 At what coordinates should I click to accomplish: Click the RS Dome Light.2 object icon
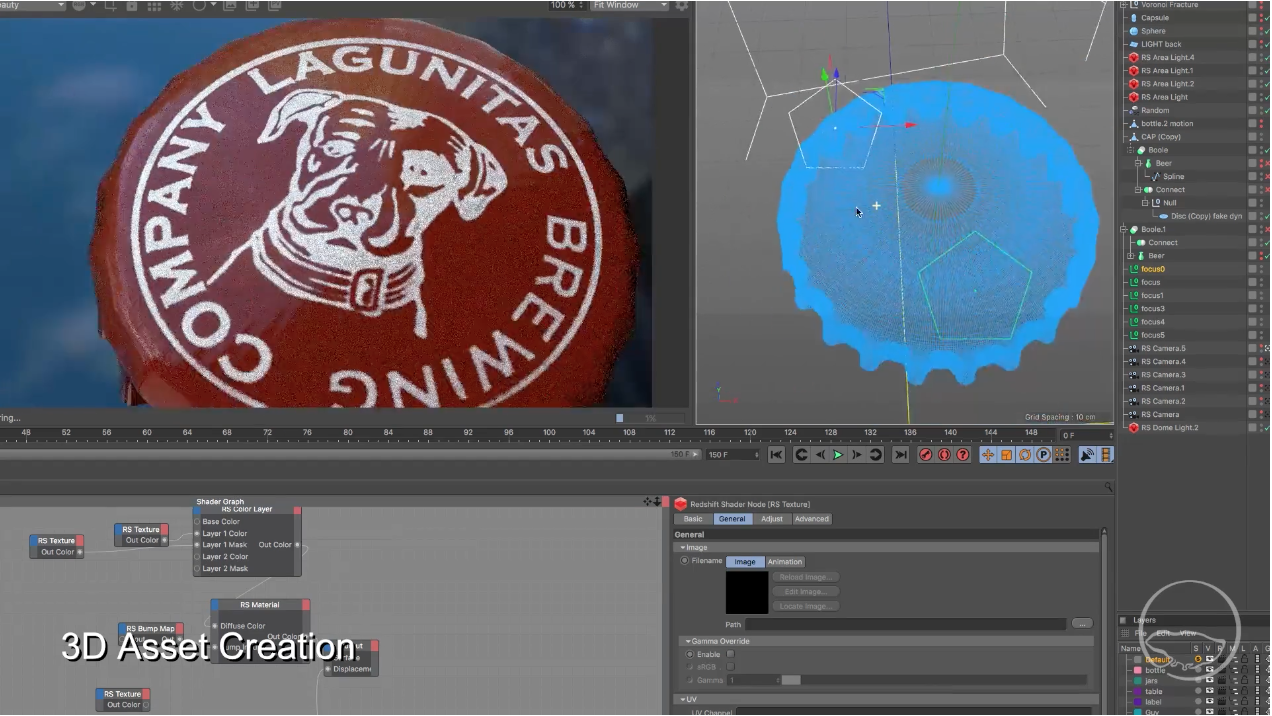(x=1133, y=428)
